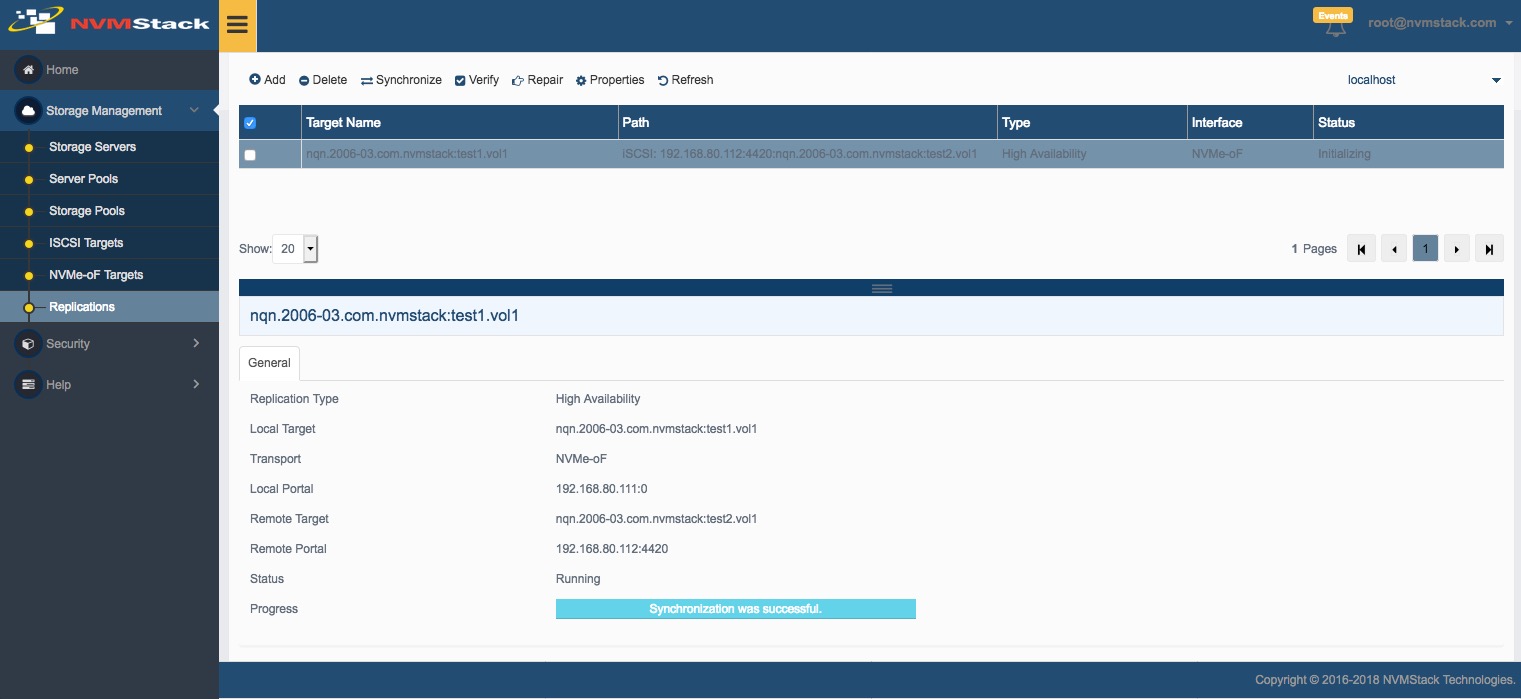Click page number 1 button
1521x699 pixels.
tap(1425, 249)
